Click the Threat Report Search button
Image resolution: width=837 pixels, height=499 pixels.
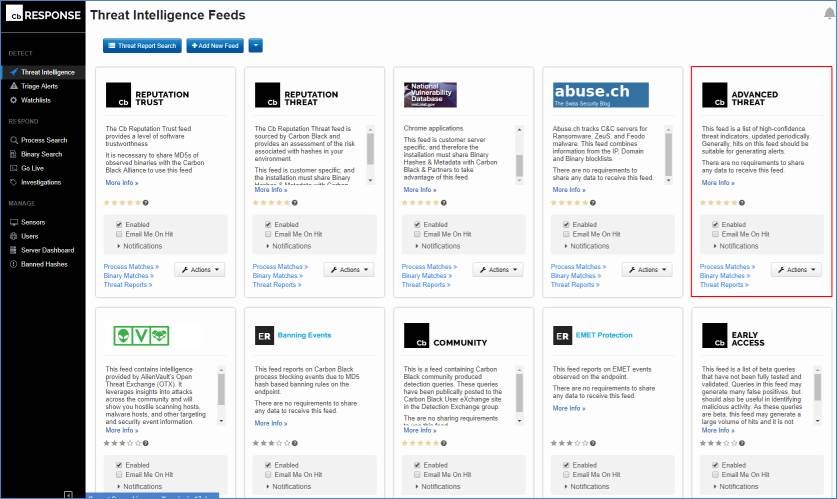(x=141, y=46)
